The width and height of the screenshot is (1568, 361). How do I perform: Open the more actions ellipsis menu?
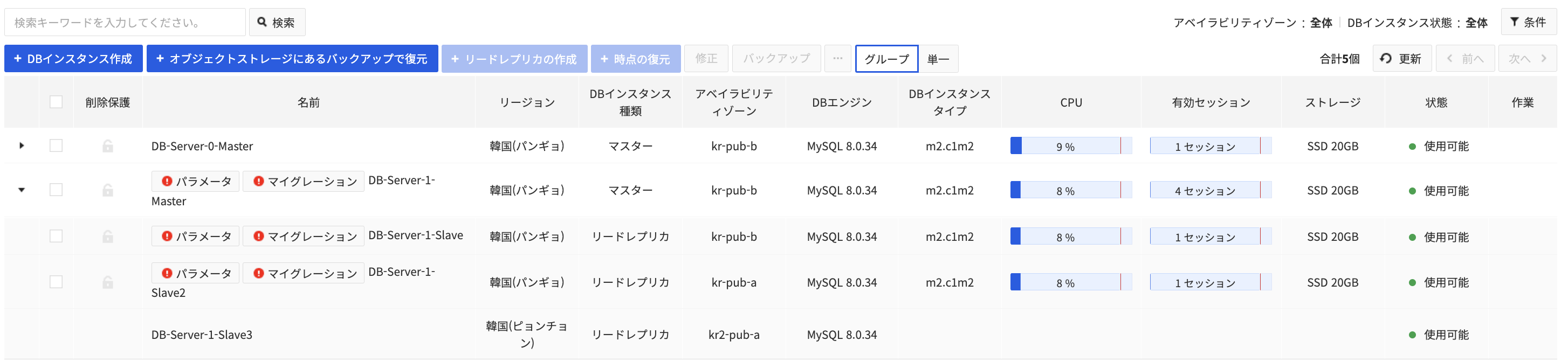pos(838,59)
